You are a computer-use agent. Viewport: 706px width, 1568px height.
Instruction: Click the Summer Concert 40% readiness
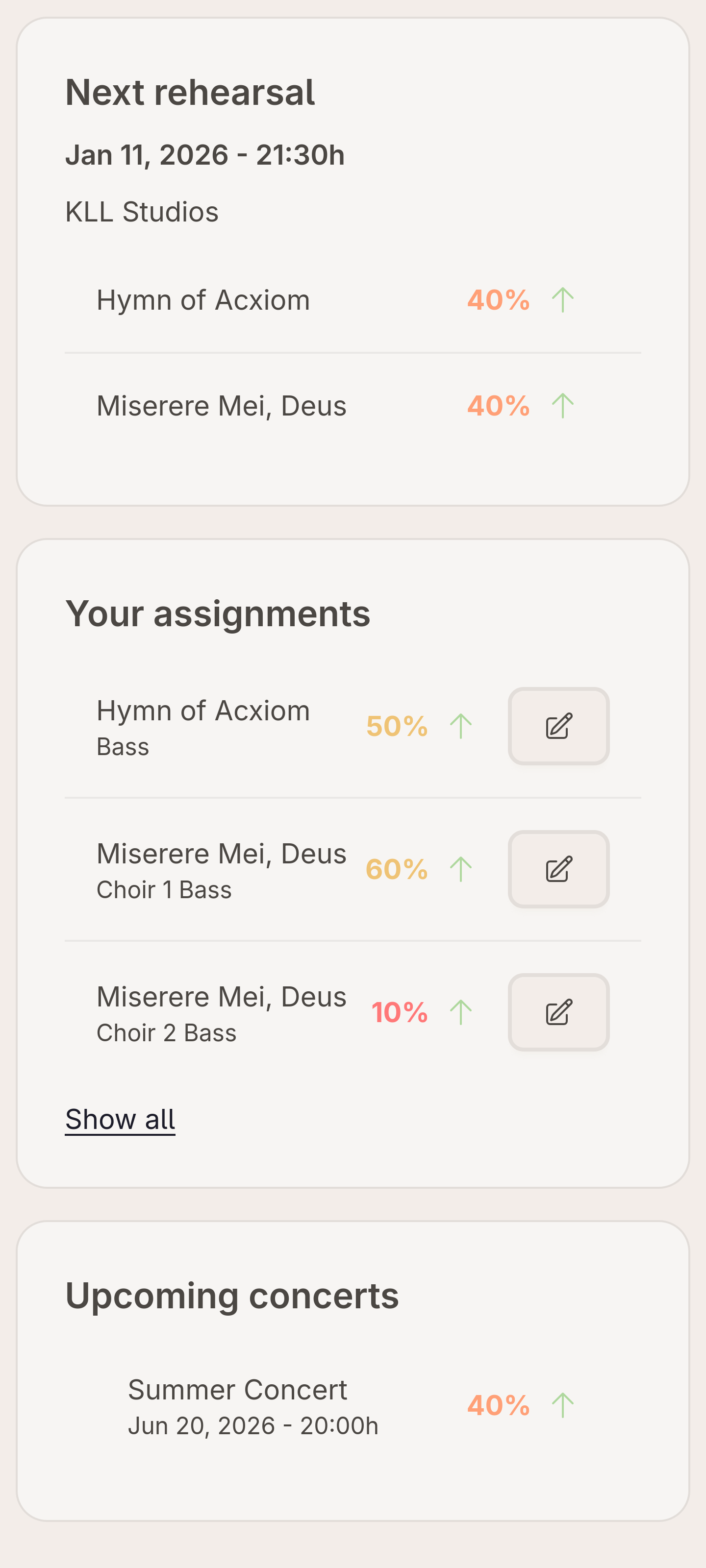498,1405
